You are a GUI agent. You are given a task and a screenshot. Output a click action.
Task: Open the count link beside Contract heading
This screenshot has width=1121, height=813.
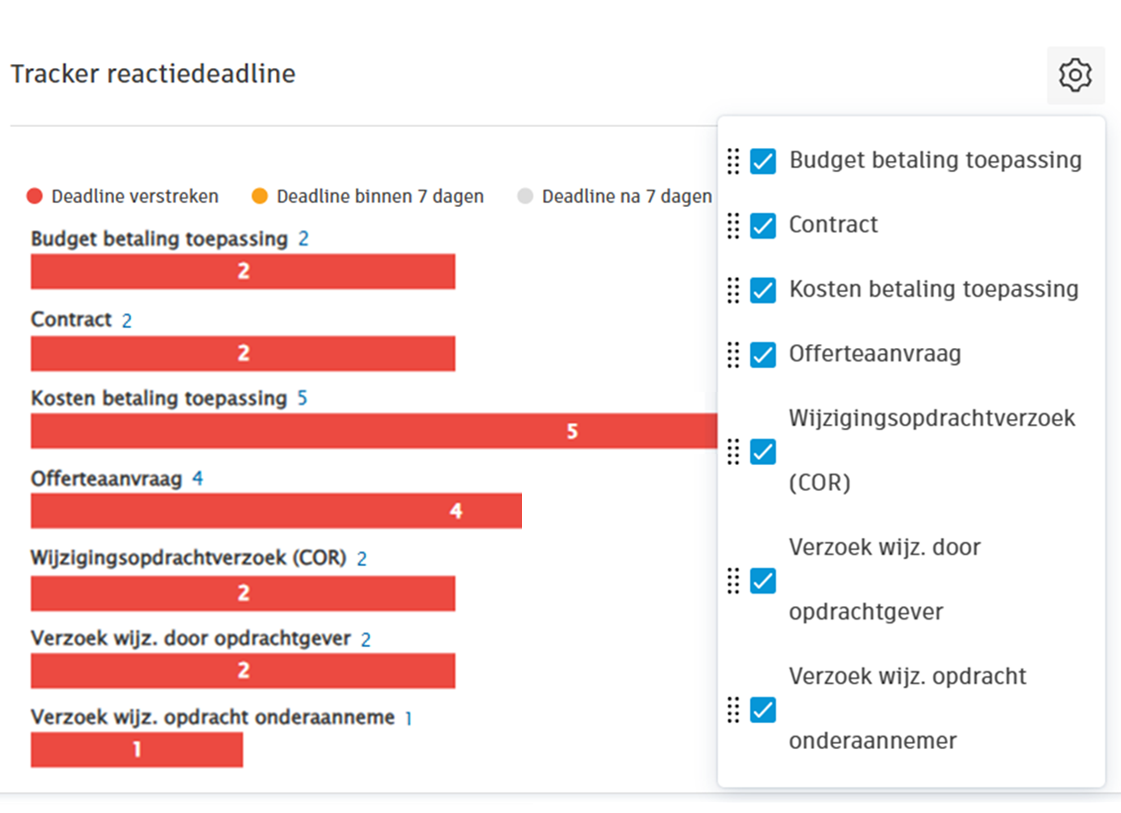[x=127, y=321]
